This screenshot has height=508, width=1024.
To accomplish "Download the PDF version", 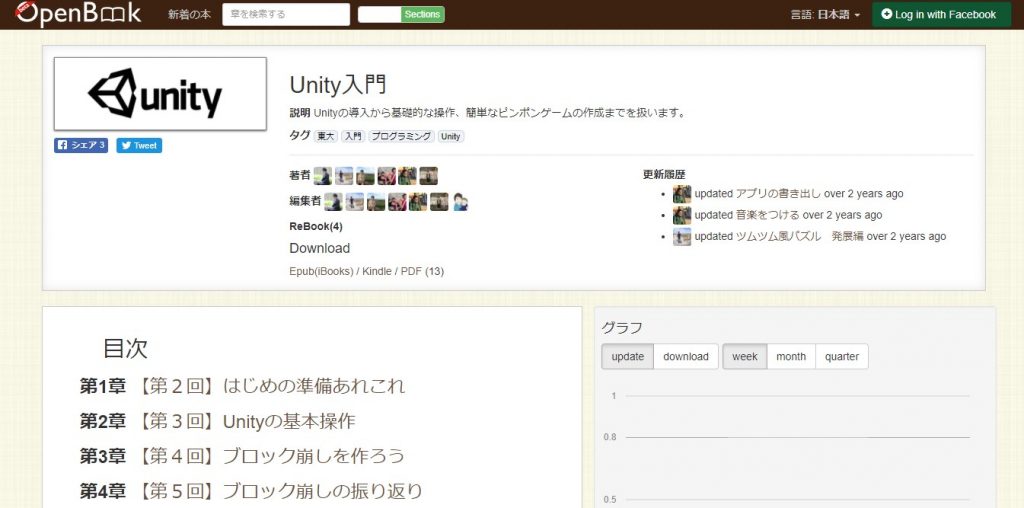I will coord(411,272).
